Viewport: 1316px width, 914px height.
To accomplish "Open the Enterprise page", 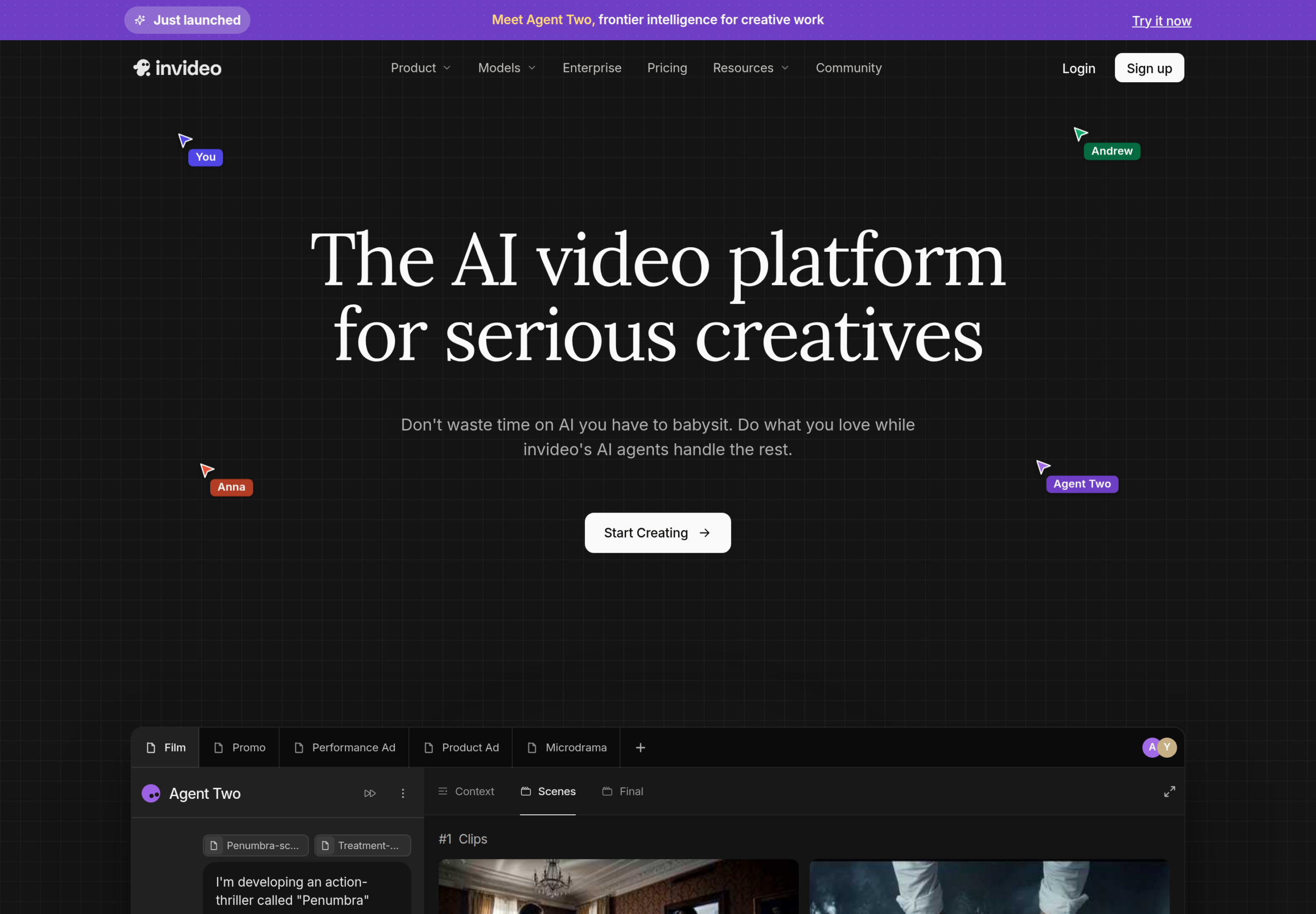I will (x=592, y=67).
